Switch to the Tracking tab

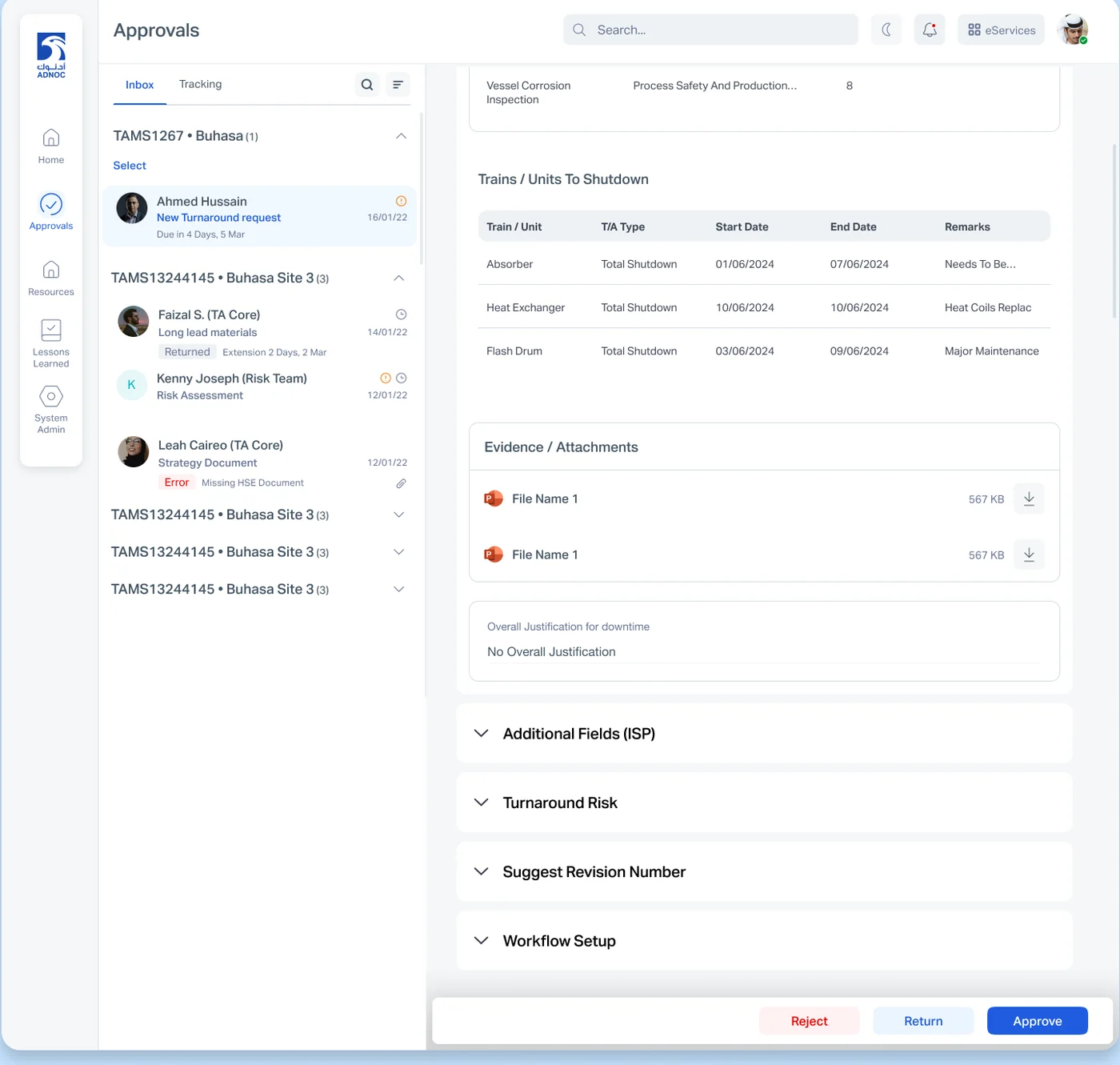pos(201,85)
